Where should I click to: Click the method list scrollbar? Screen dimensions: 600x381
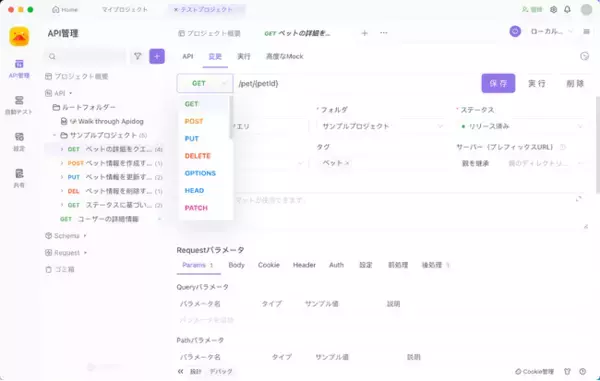click(231, 117)
